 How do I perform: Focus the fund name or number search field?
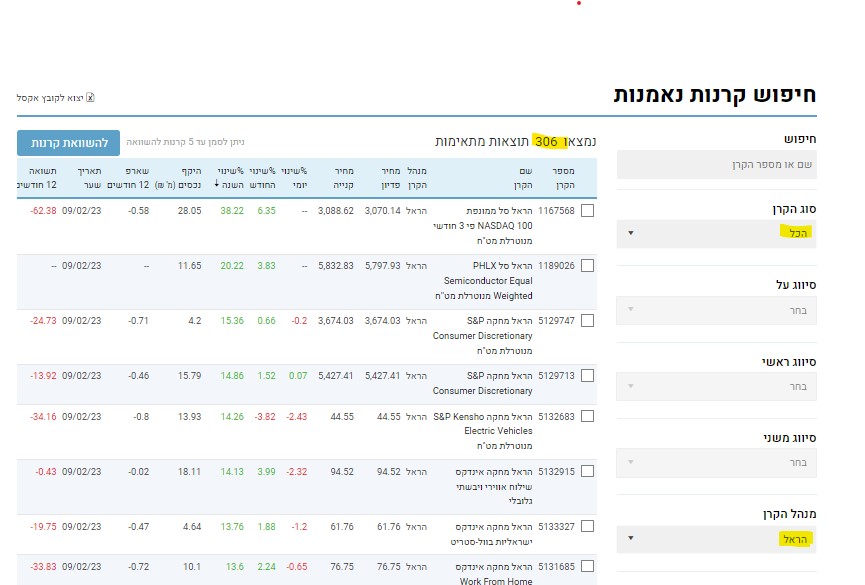(716, 164)
